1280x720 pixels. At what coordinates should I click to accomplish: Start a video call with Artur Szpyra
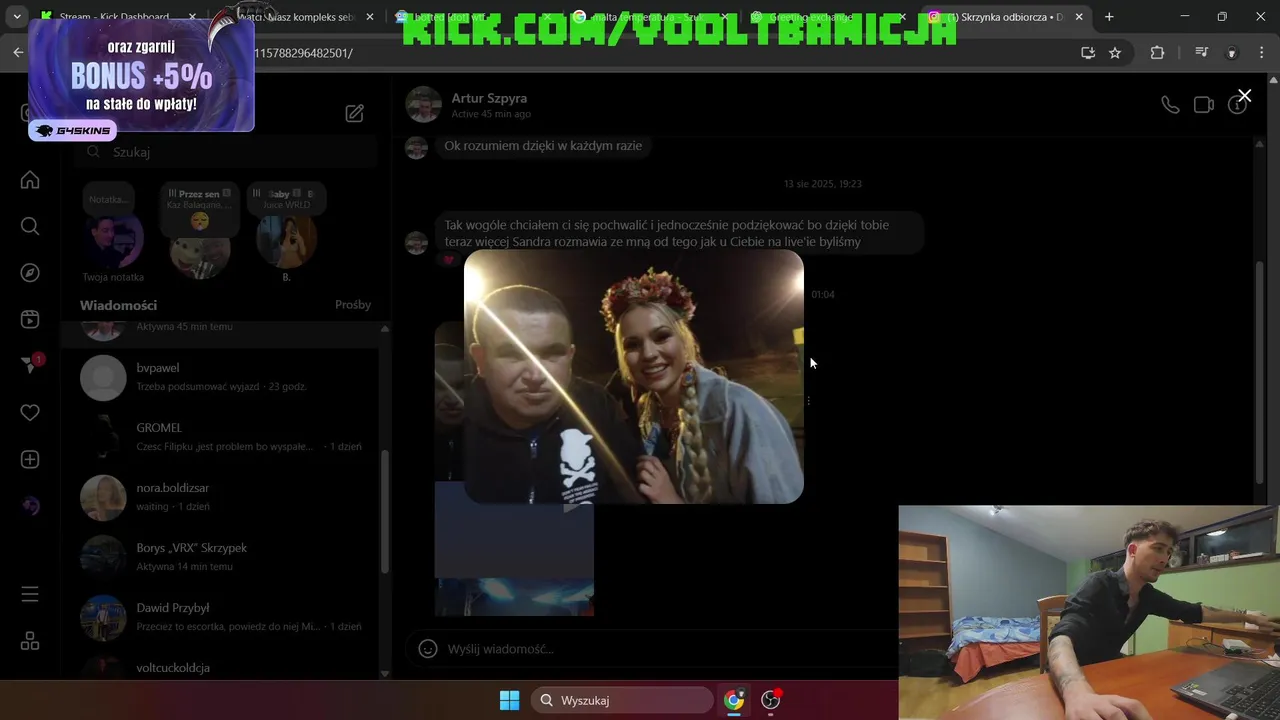point(1204,105)
